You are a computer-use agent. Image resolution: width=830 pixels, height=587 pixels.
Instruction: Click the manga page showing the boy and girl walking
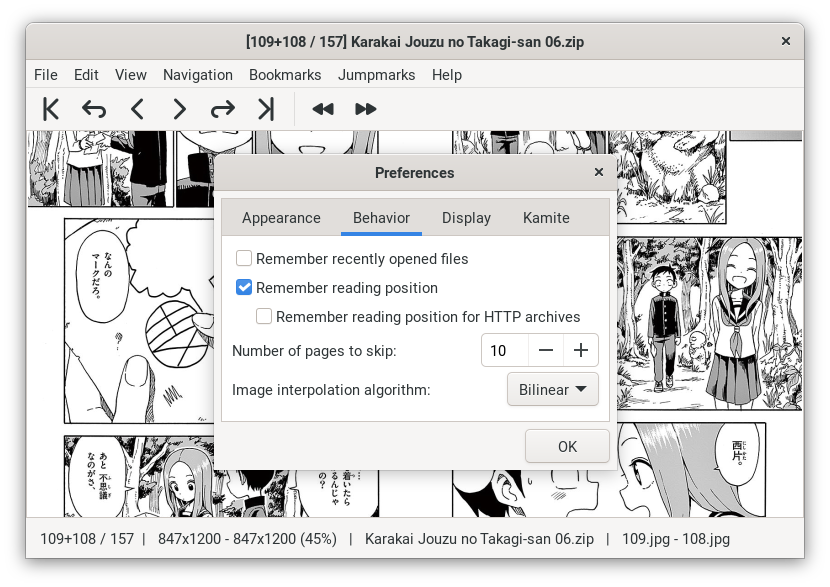pyautogui.click(x=709, y=323)
